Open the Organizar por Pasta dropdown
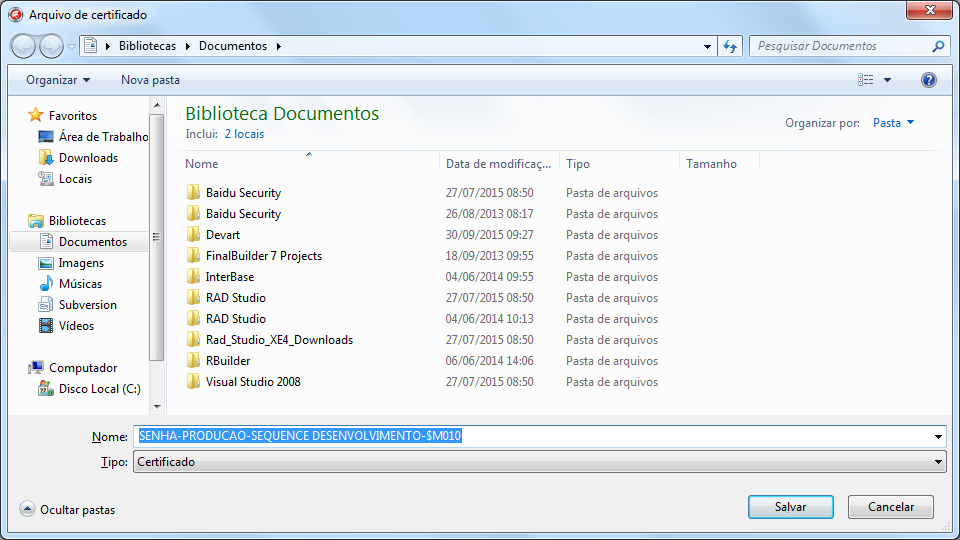Image resolution: width=960 pixels, height=540 pixels. click(x=893, y=123)
